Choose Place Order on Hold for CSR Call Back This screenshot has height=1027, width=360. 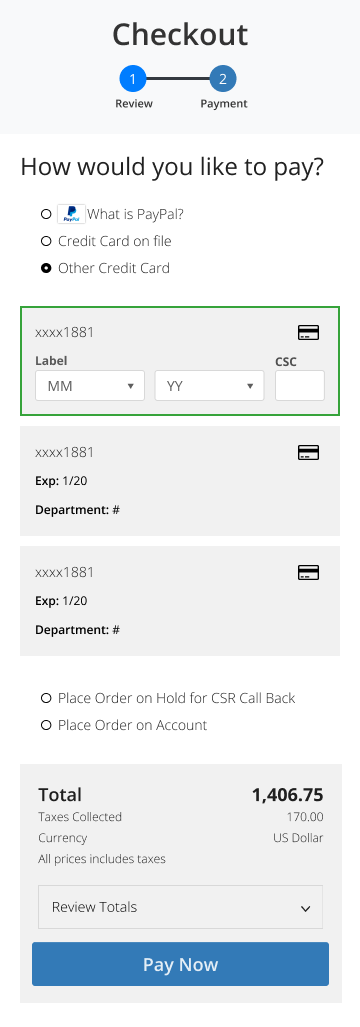[46, 698]
